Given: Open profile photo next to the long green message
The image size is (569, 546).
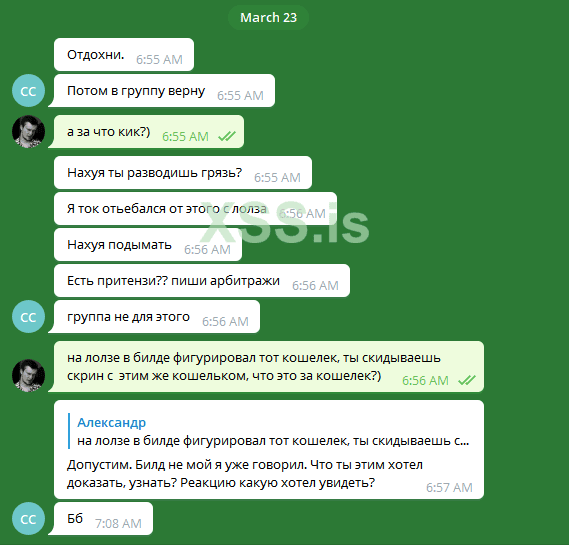Looking at the screenshot, I should click(28, 375).
